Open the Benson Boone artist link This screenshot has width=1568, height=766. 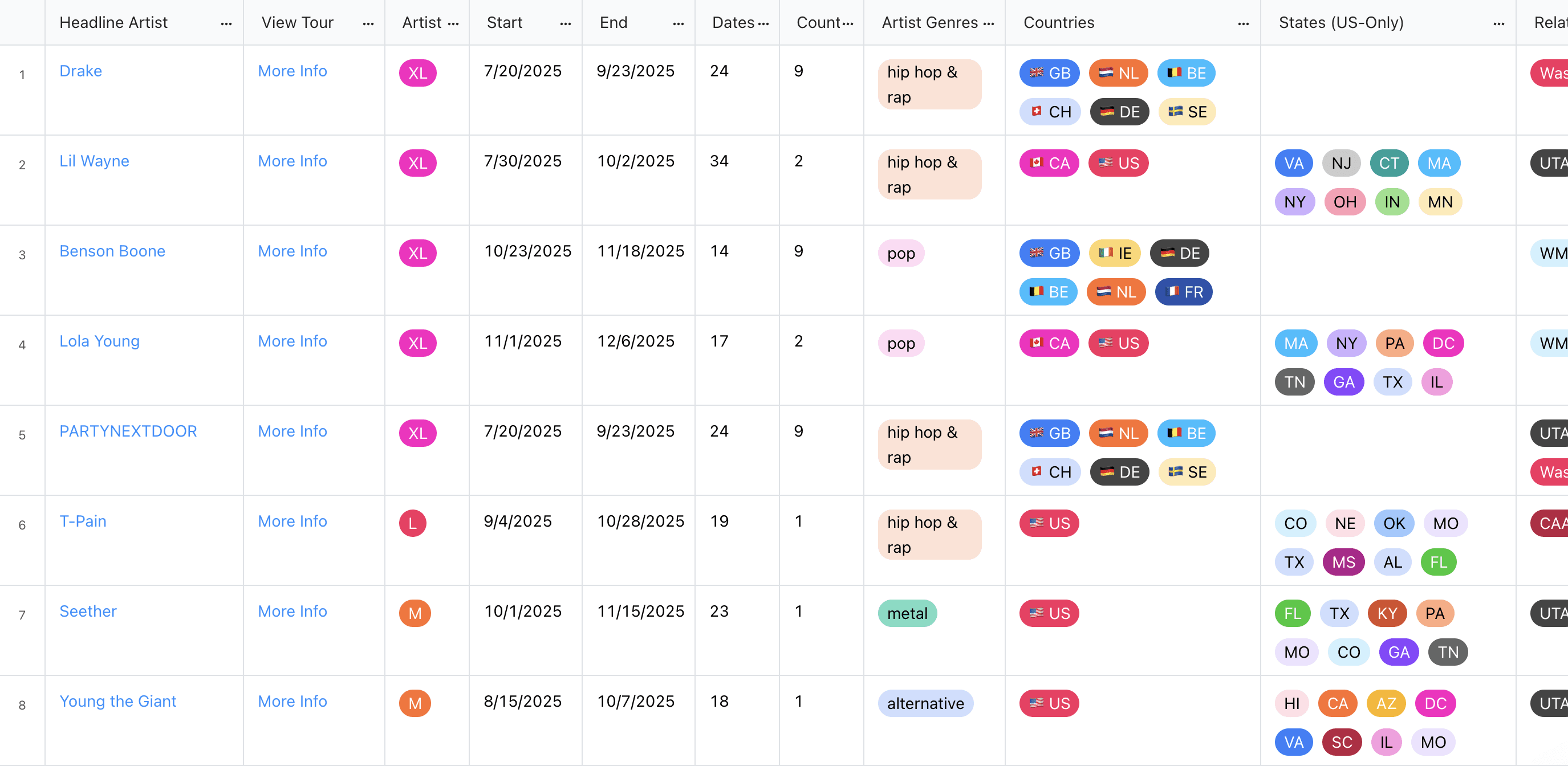(112, 251)
